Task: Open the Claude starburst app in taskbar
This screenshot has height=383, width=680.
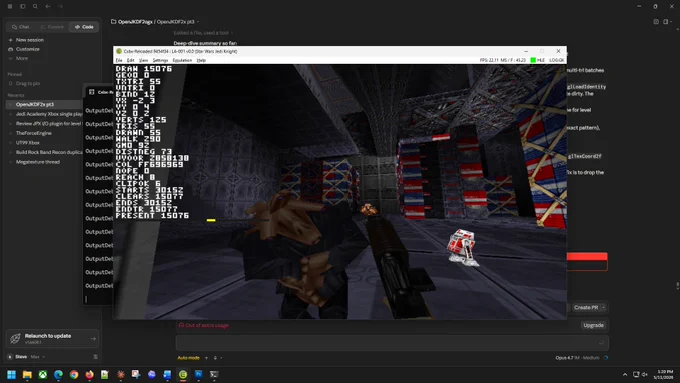Action: [x=121, y=375]
